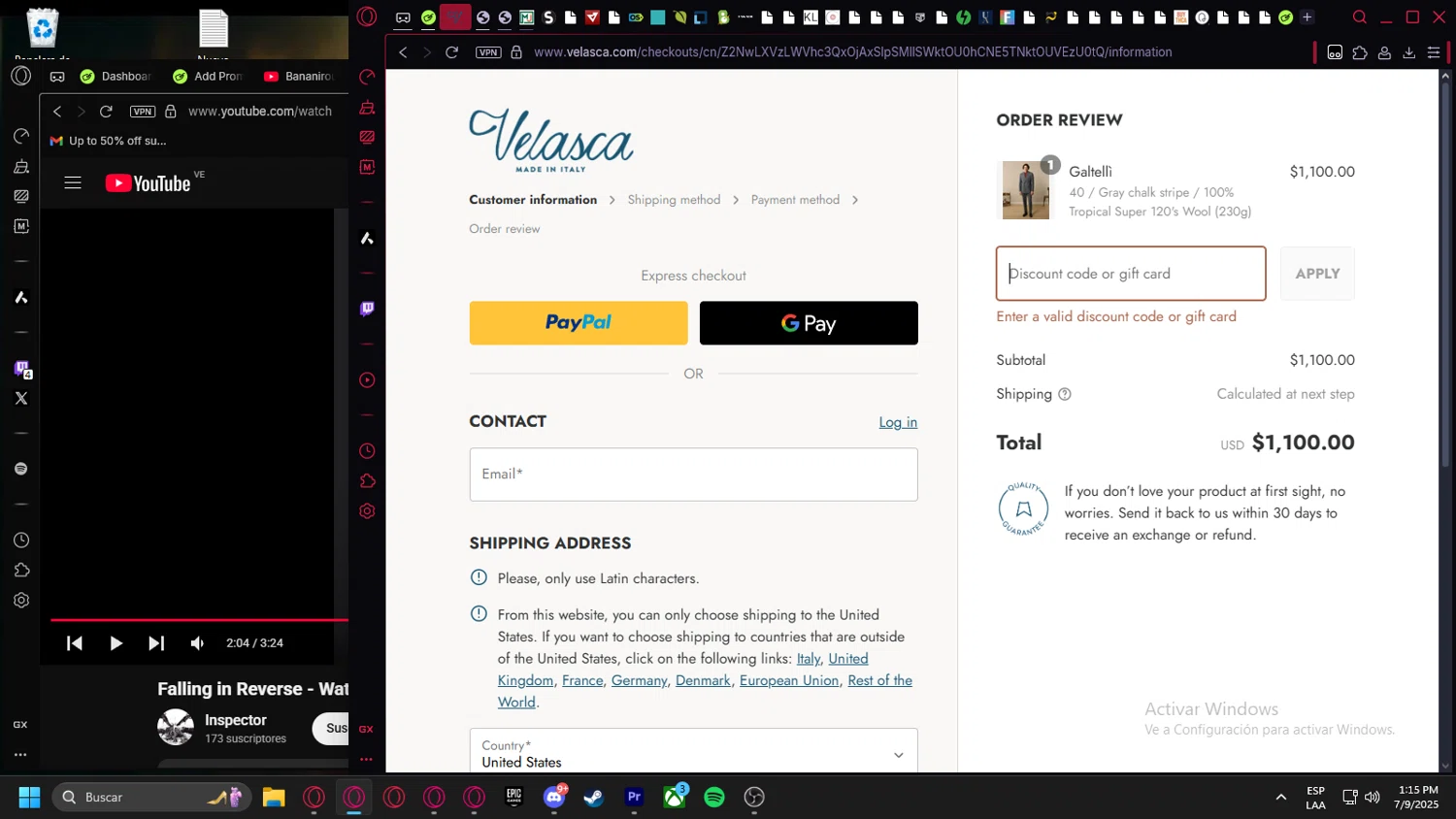1456x819 pixels.
Task: Open the History clock in the YouTube window sidebar
Action: pos(21,541)
